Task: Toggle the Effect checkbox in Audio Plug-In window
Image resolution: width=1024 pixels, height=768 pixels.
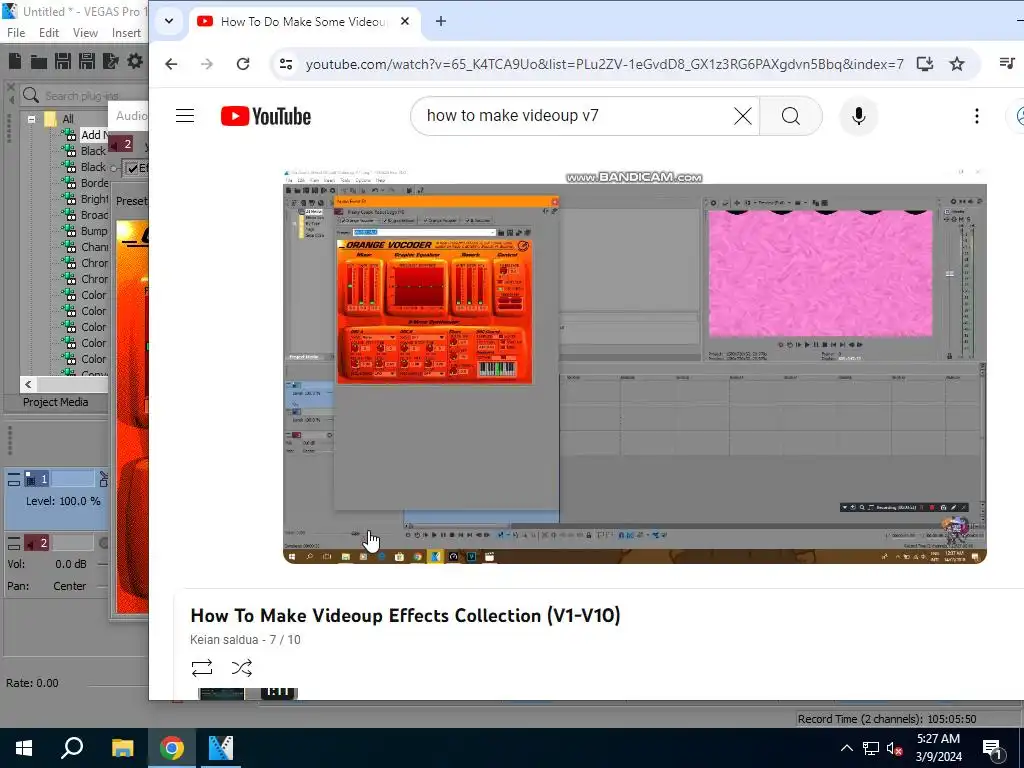Action: click(133, 168)
